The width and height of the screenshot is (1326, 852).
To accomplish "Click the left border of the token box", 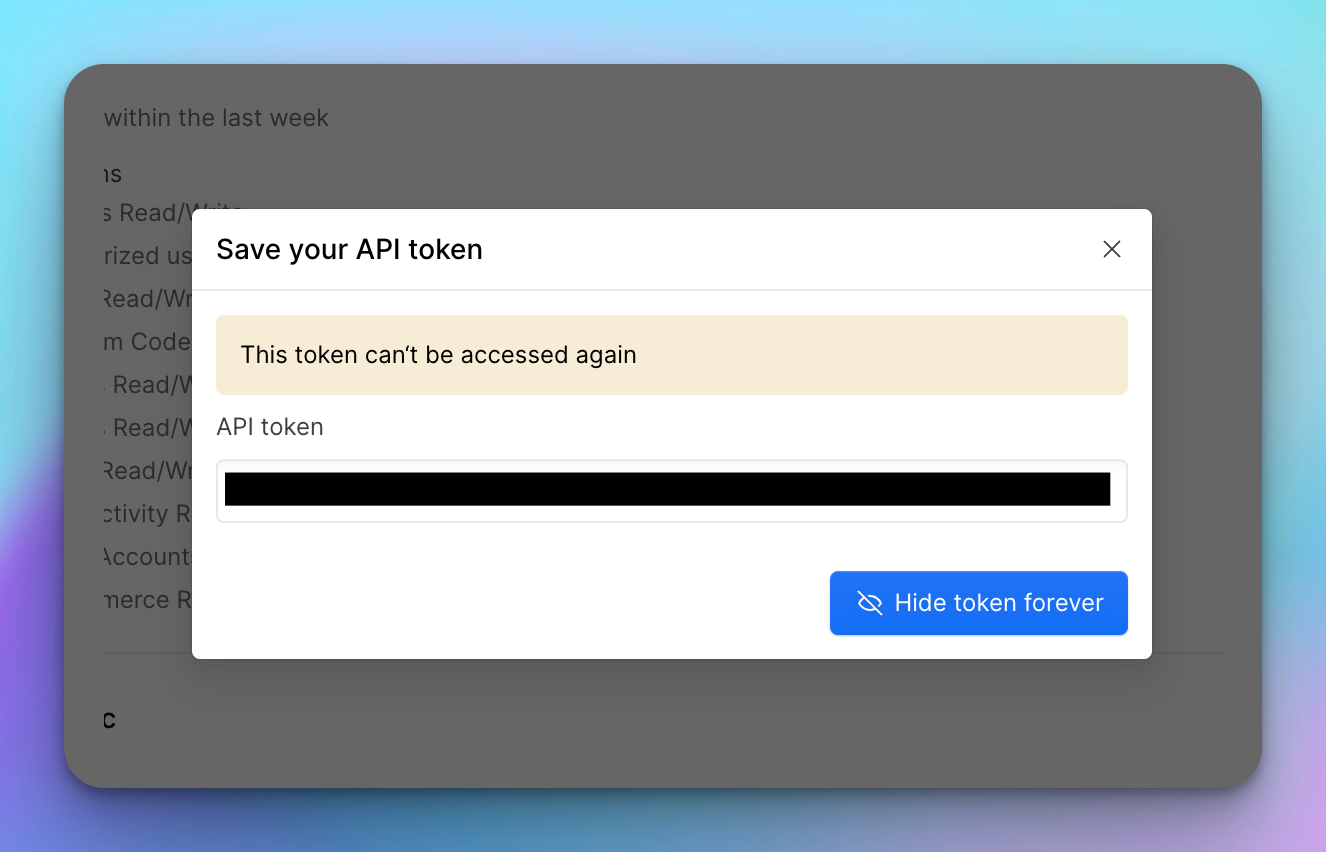I will (217, 491).
